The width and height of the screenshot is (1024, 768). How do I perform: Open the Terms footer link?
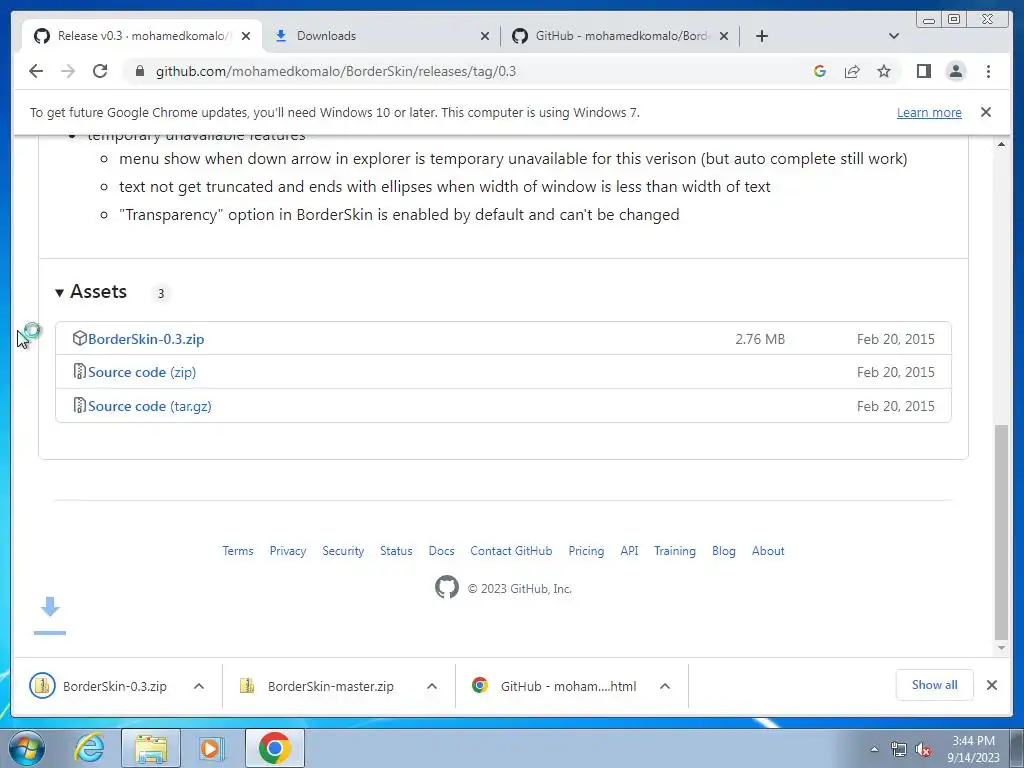click(238, 551)
